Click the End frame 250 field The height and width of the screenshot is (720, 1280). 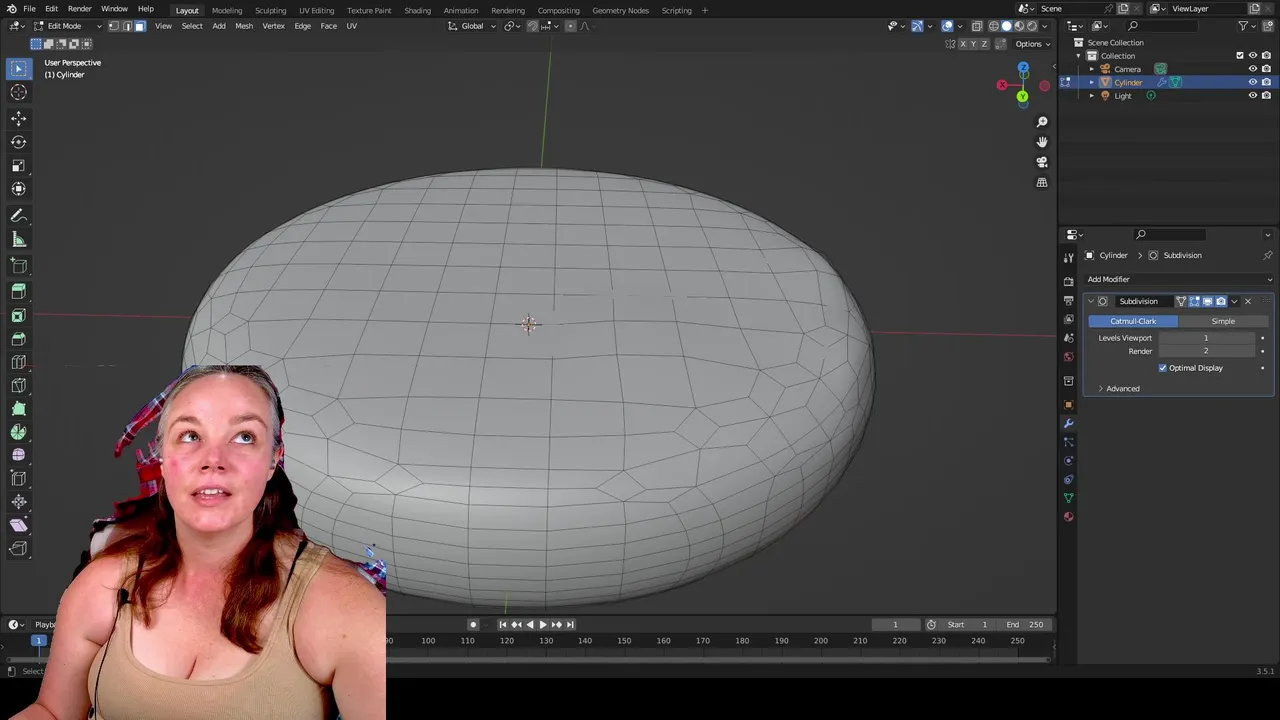1026,624
